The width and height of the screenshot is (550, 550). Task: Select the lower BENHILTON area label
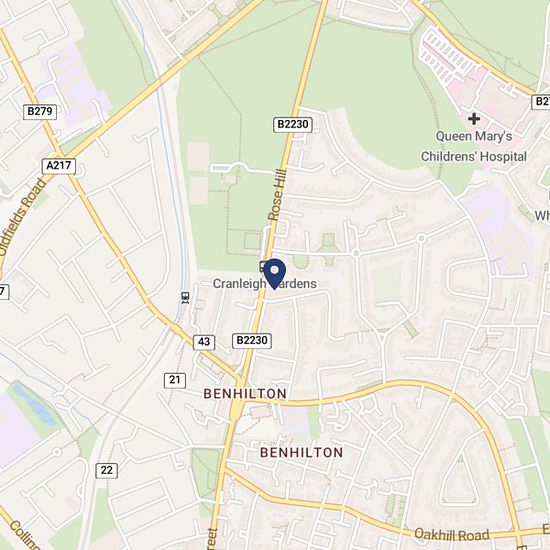(301, 452)
